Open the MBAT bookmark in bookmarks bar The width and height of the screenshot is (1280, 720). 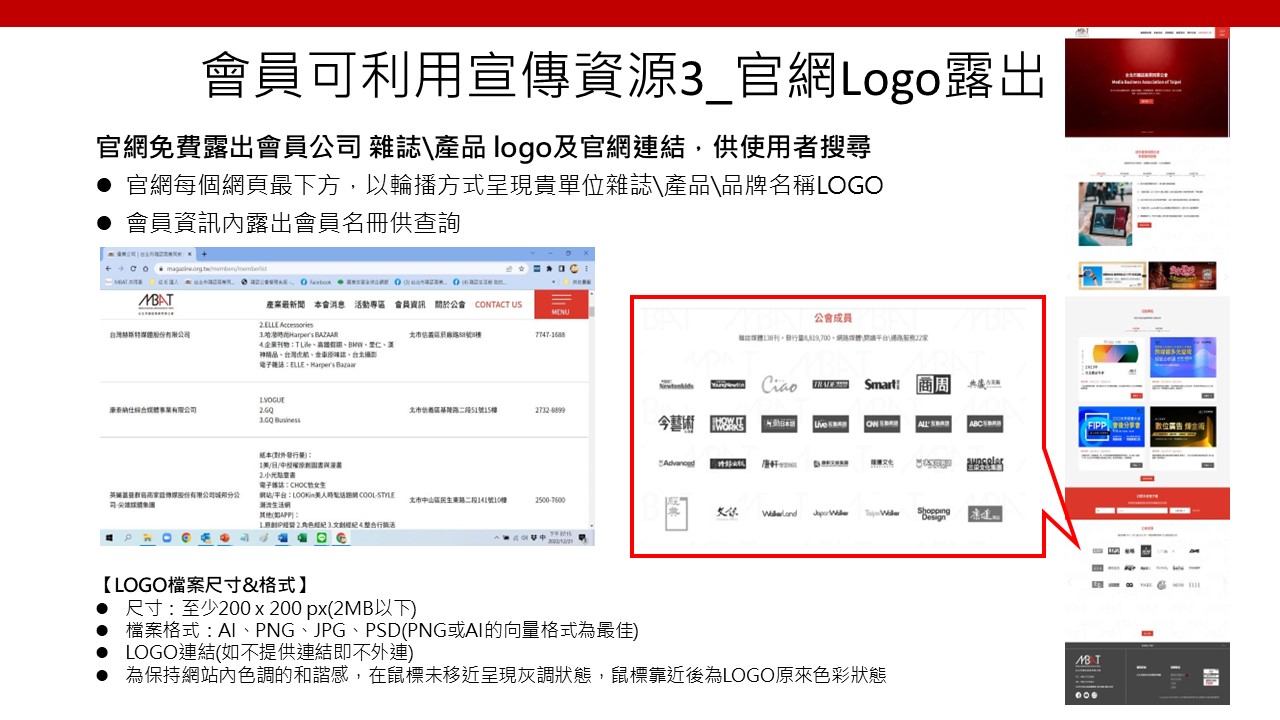(x=123, y=282)
